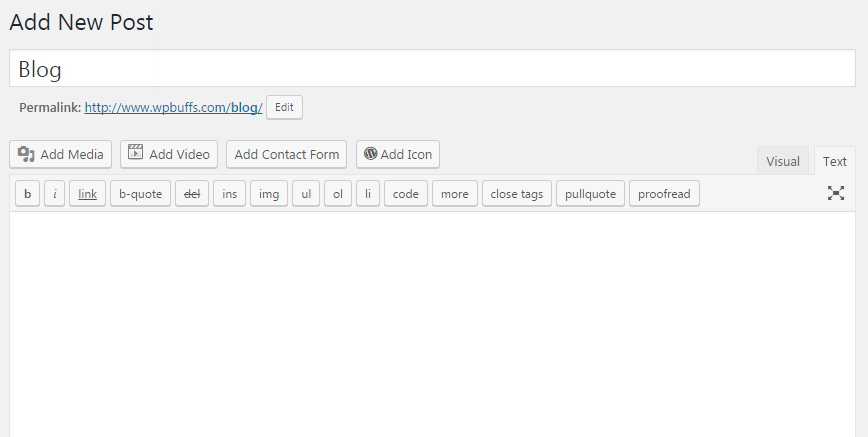Click the Add Media button
This screenshot has height=437, width=868.
pos(61,154)
